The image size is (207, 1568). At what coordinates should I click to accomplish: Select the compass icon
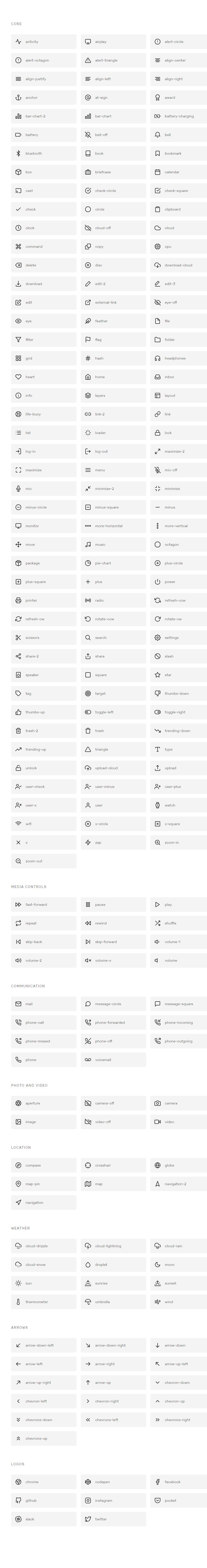pyautogui.click(x=18, y=1165)
